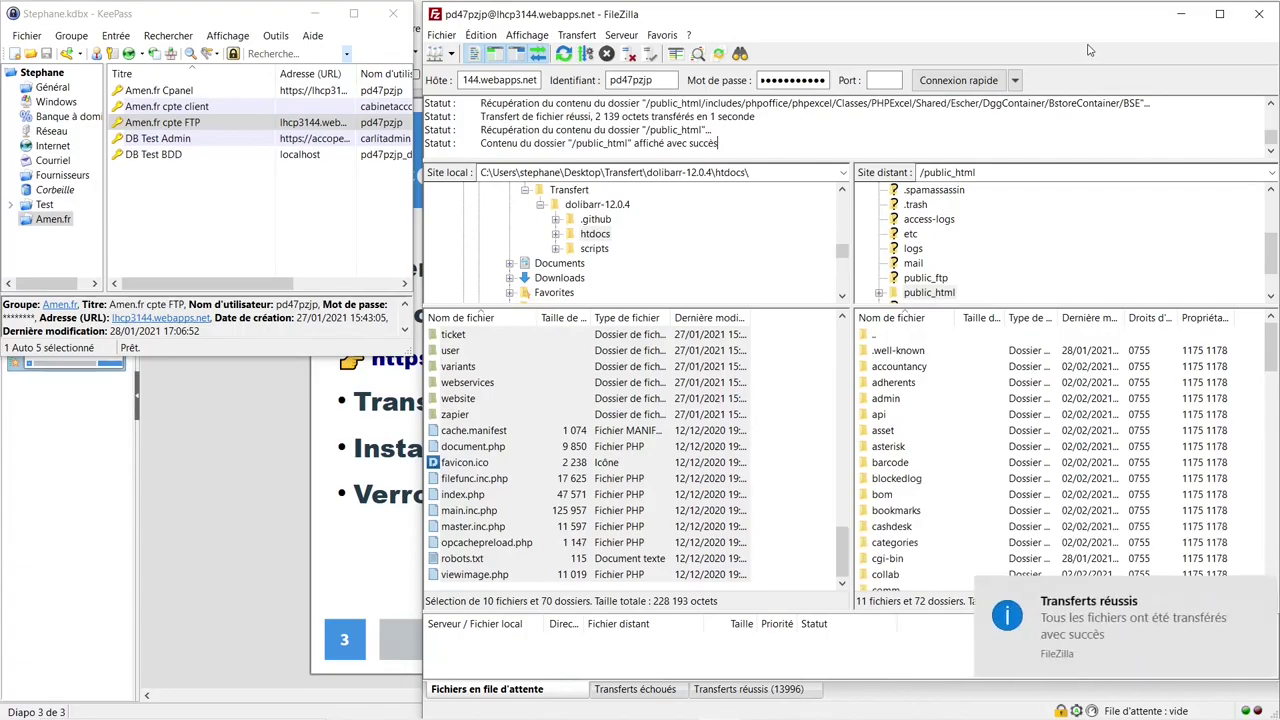1280x720 pixels.
Task: Click the binoculars file search icon
Action: click(x=740, y=54)
